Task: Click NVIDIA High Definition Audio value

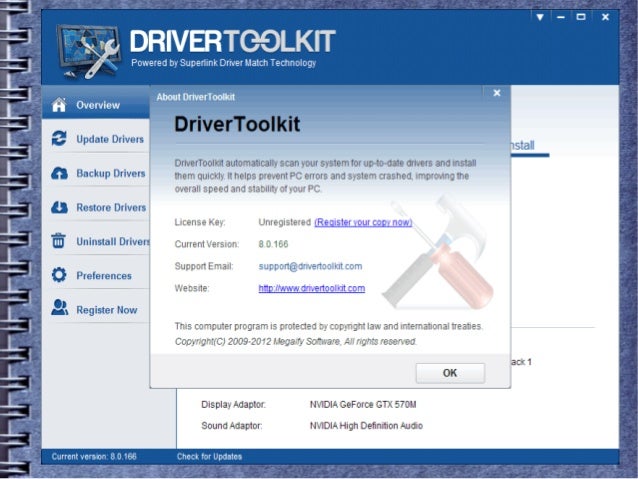Action: click(366, 426)
